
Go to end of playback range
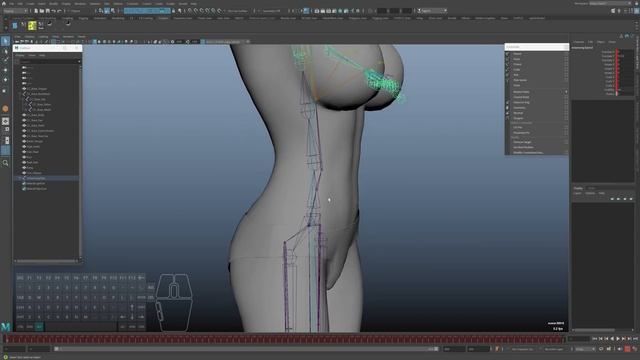click(x=635, y=339)
